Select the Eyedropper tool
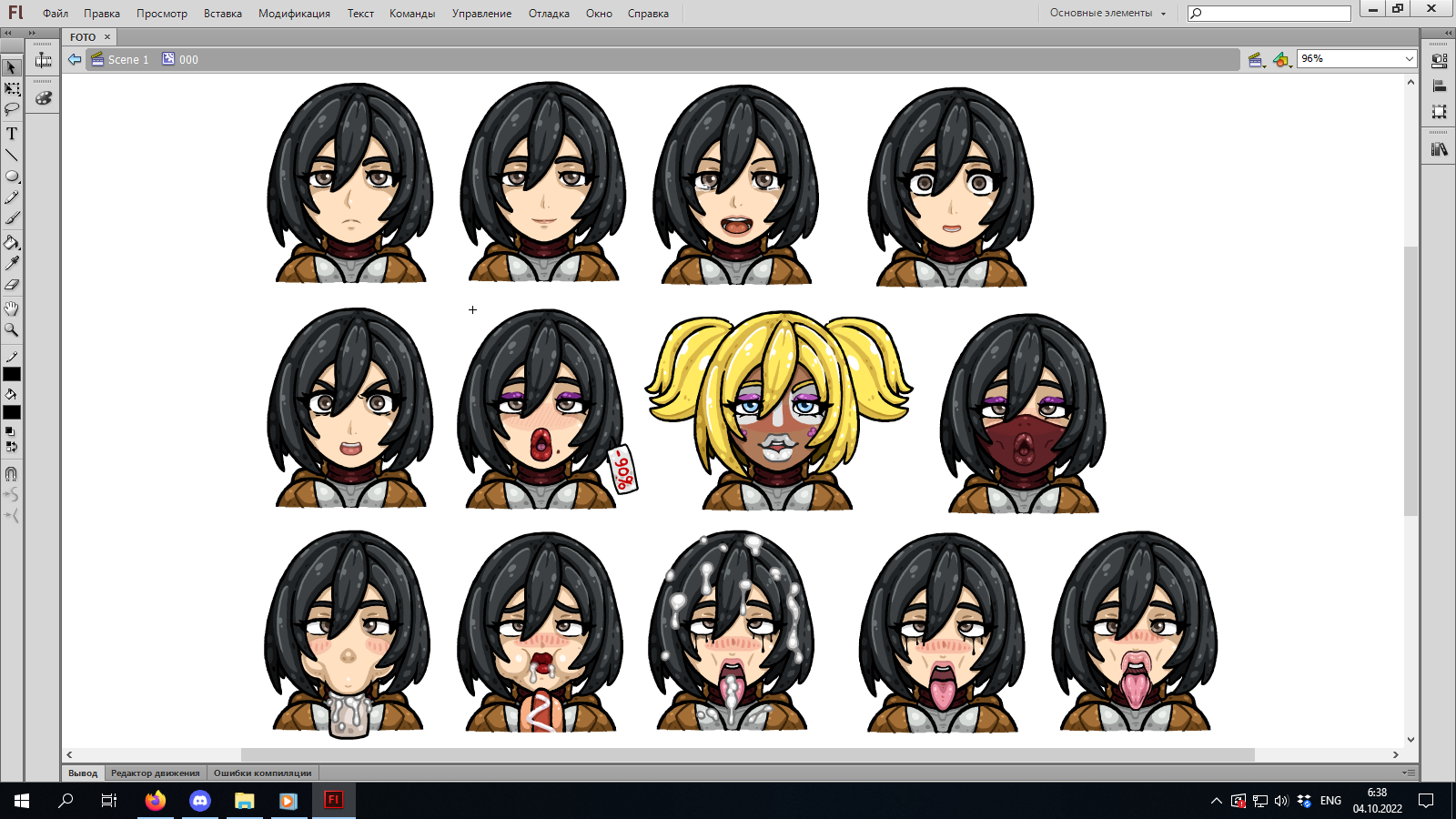This screenshot has height=819, width=1456. pos(12,263)
